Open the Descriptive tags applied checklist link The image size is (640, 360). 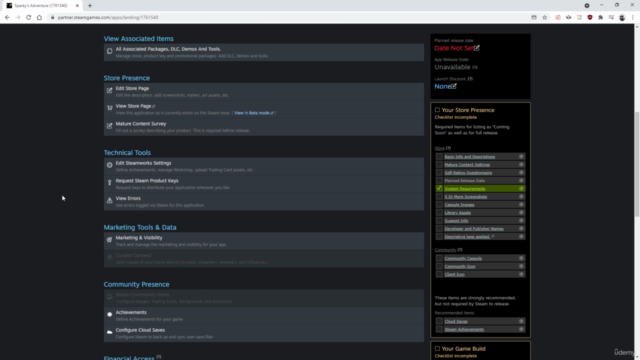pyautogui.click(x=467, y=237)
